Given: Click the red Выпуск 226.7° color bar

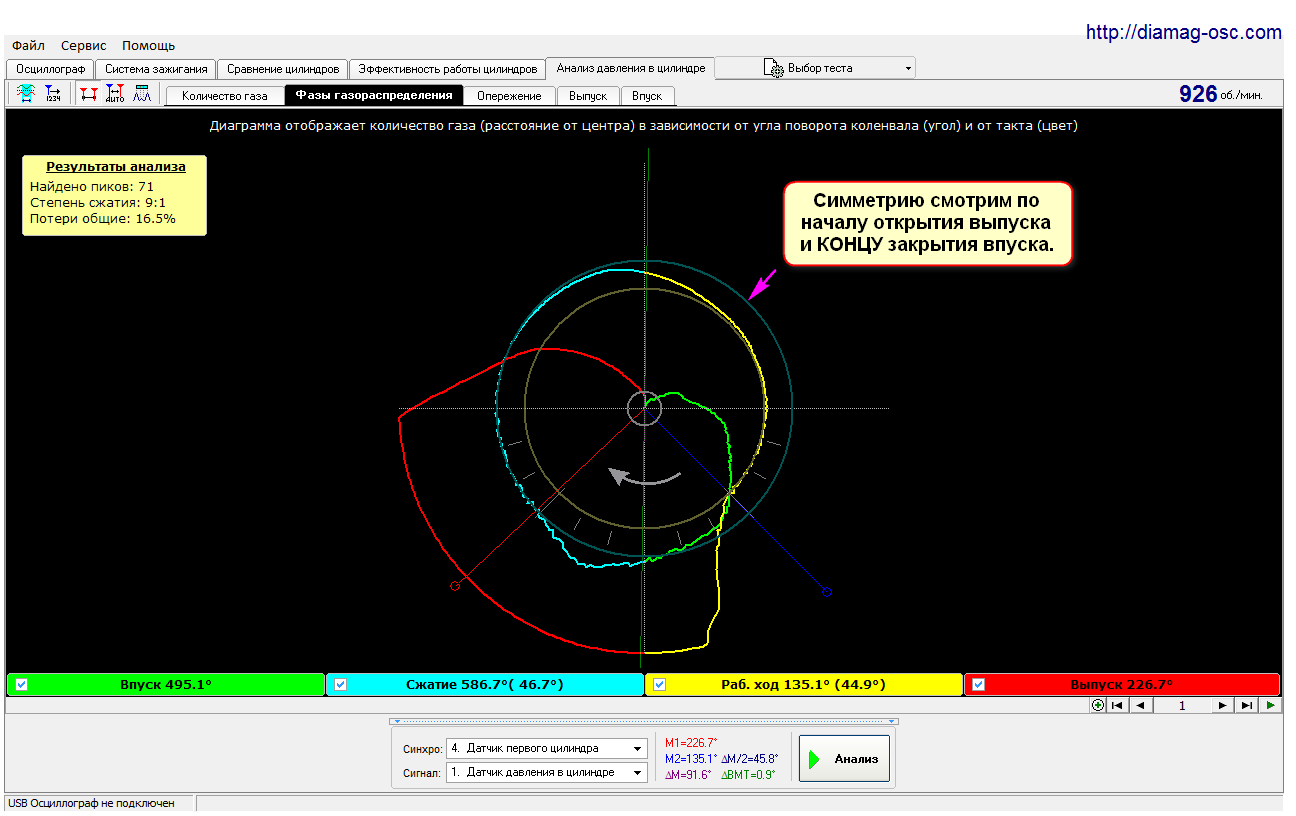Looking at the screenshot, I should click(x=1122, y=685).
